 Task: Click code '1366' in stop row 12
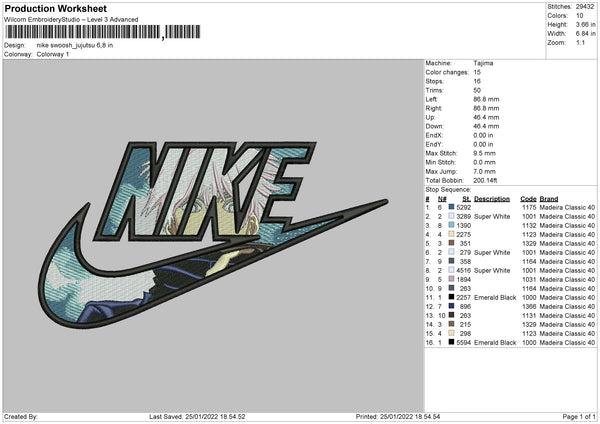coord(529,307)
